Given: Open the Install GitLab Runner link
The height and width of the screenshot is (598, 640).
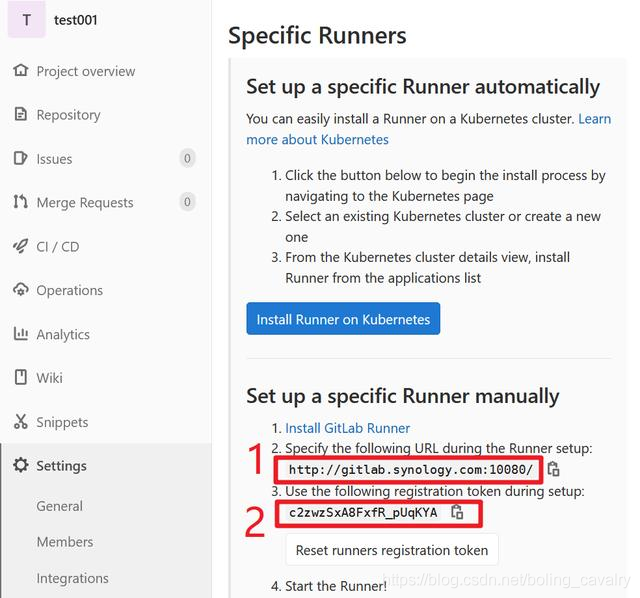Looking at the screenshot, I should click(347, 428).
